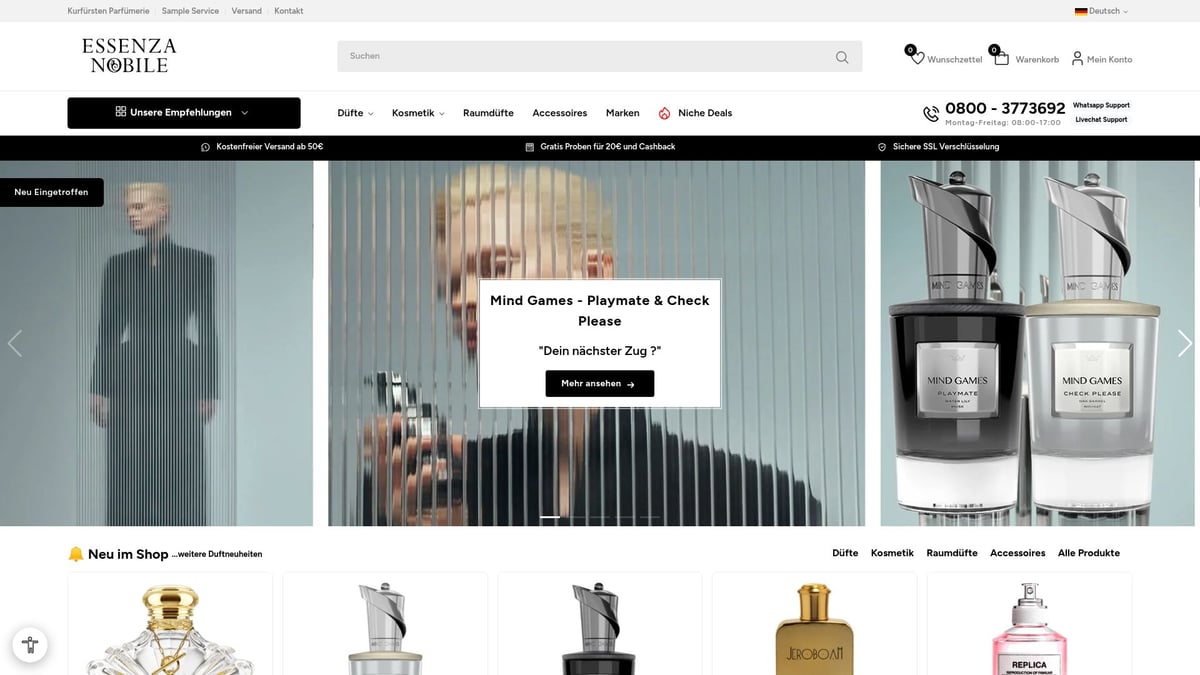
Task: Open the accessibility widget icon
Action: [30, 645]
